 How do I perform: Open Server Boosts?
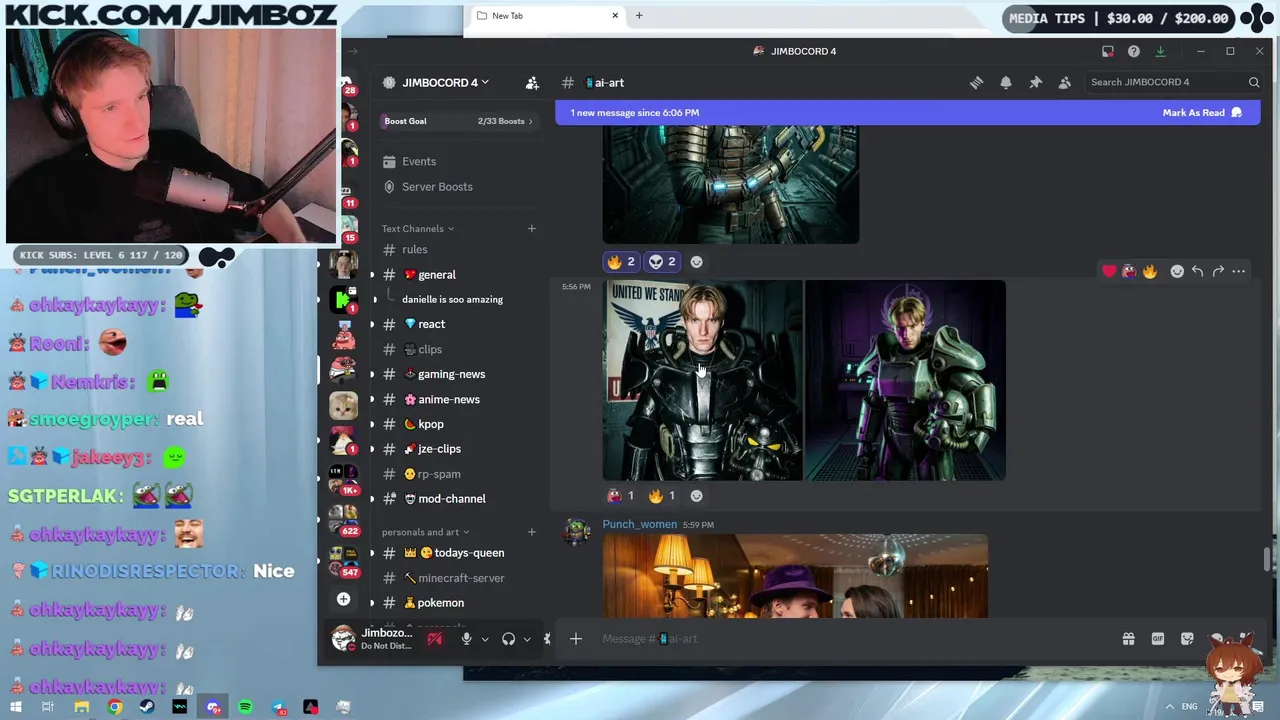pos(437,187)
